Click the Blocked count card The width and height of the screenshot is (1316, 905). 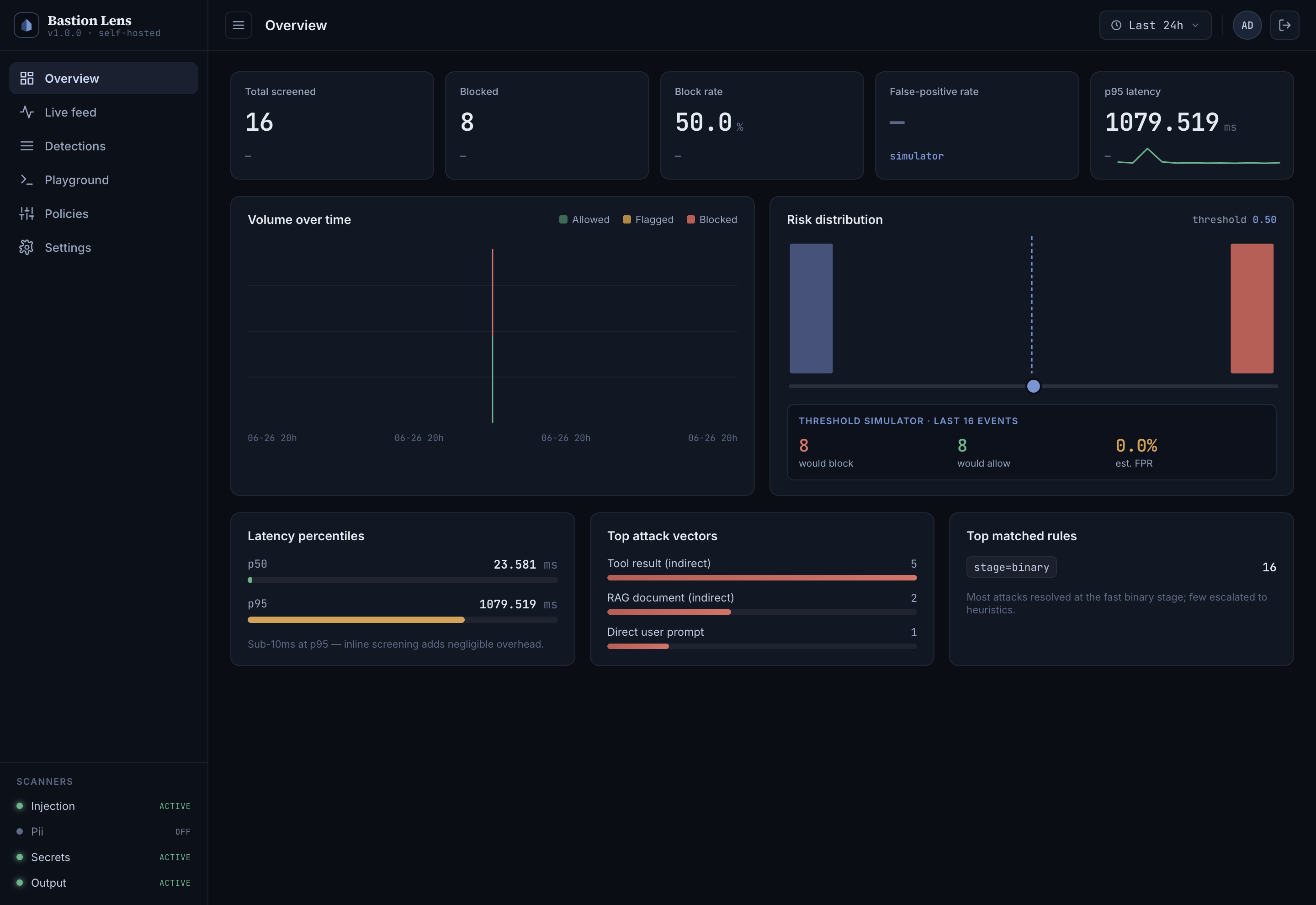point(547,125)
